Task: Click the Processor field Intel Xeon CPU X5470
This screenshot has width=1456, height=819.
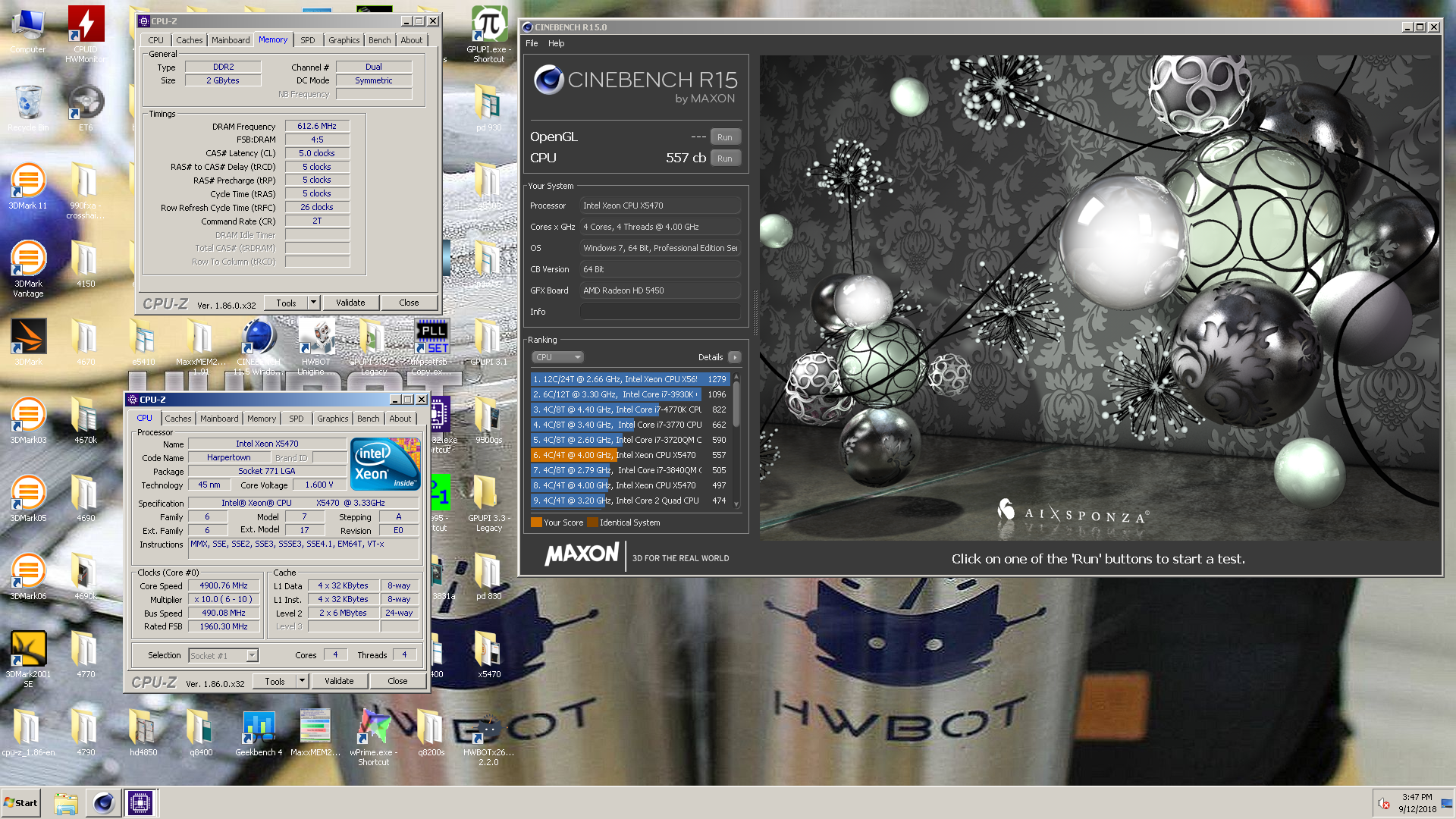Action: (x=661, y=206)
